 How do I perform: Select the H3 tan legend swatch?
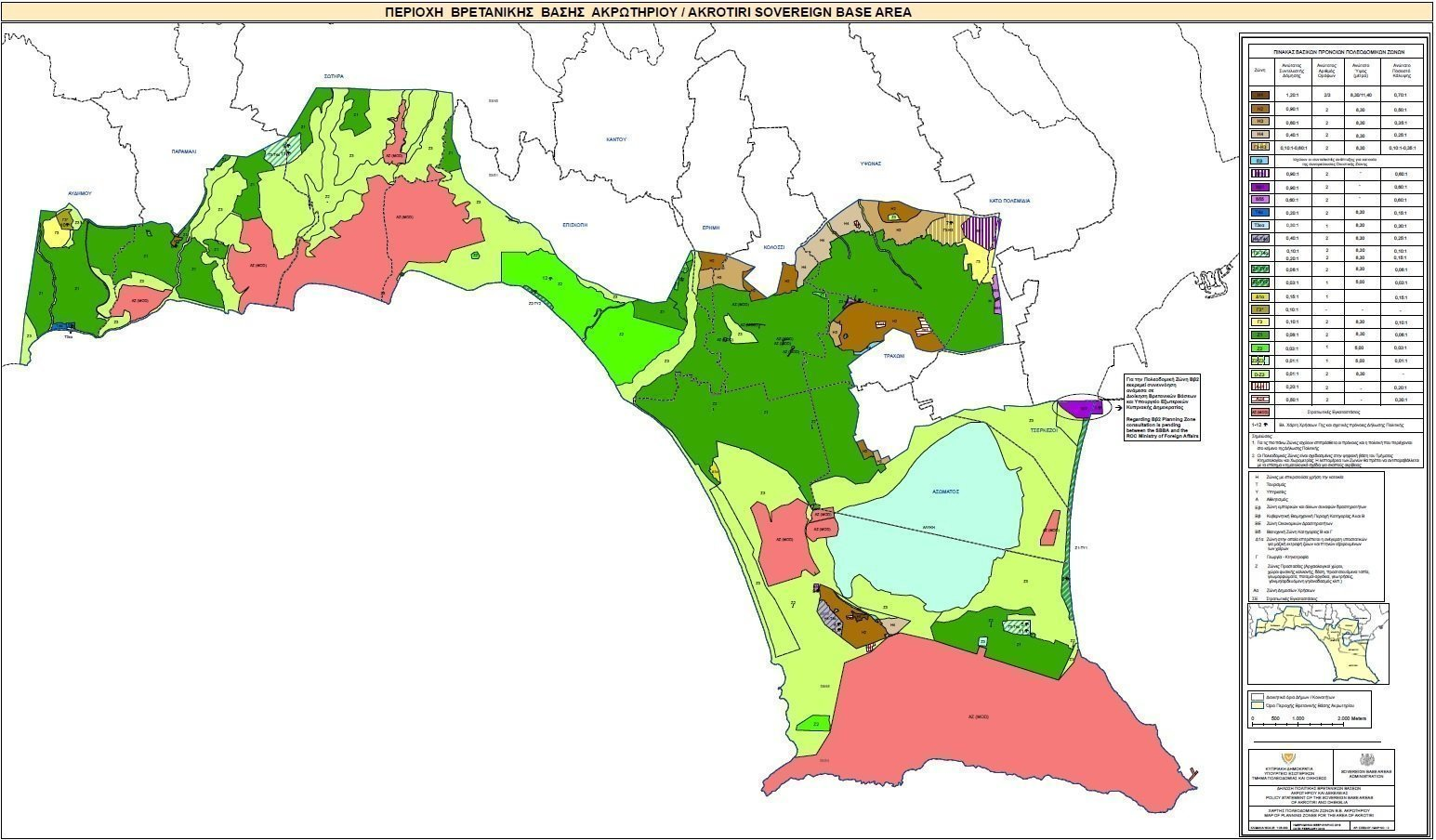click(1260, 121)
